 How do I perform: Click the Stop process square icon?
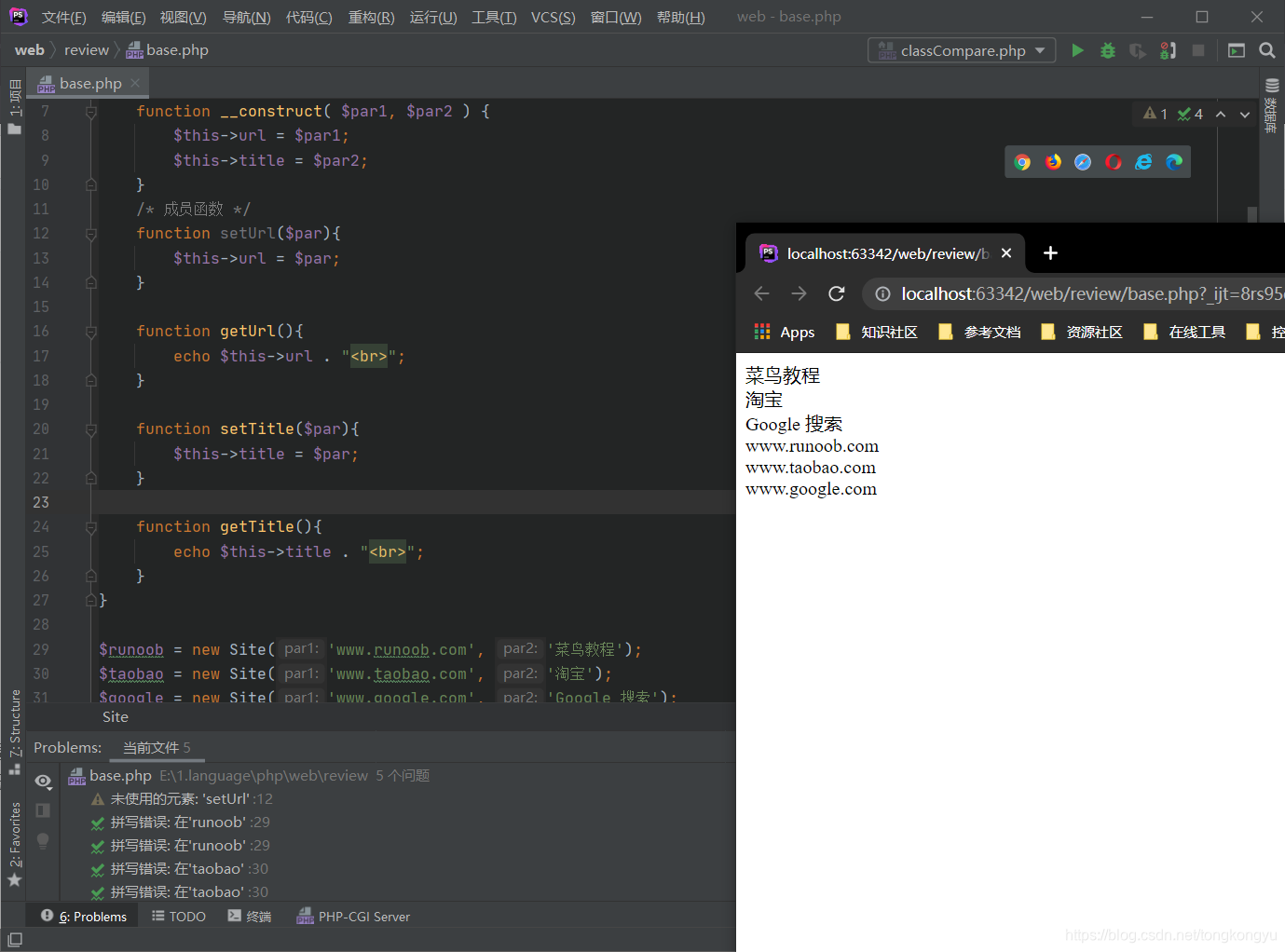click(x=1198, y=50)
